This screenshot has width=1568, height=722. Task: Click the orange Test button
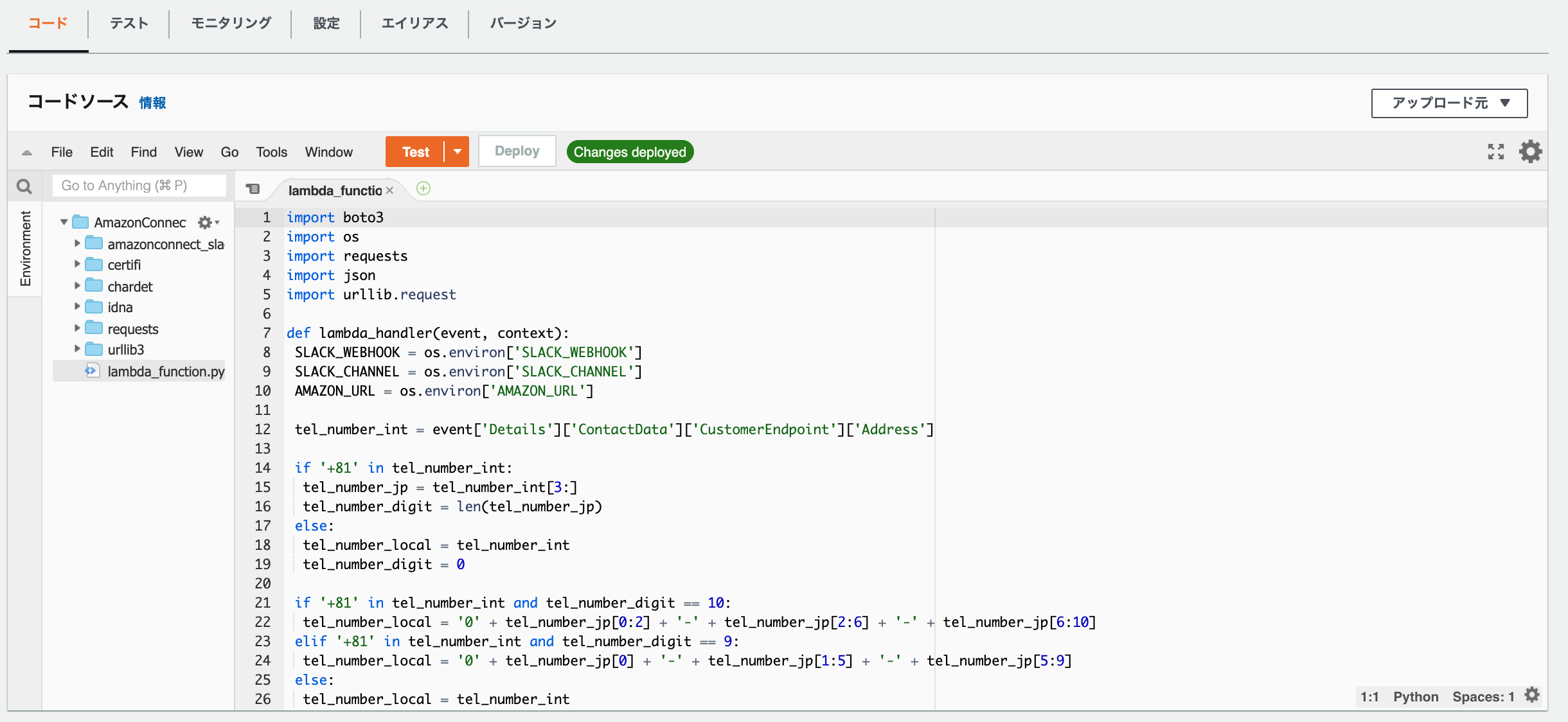click(x=415, y=152)
